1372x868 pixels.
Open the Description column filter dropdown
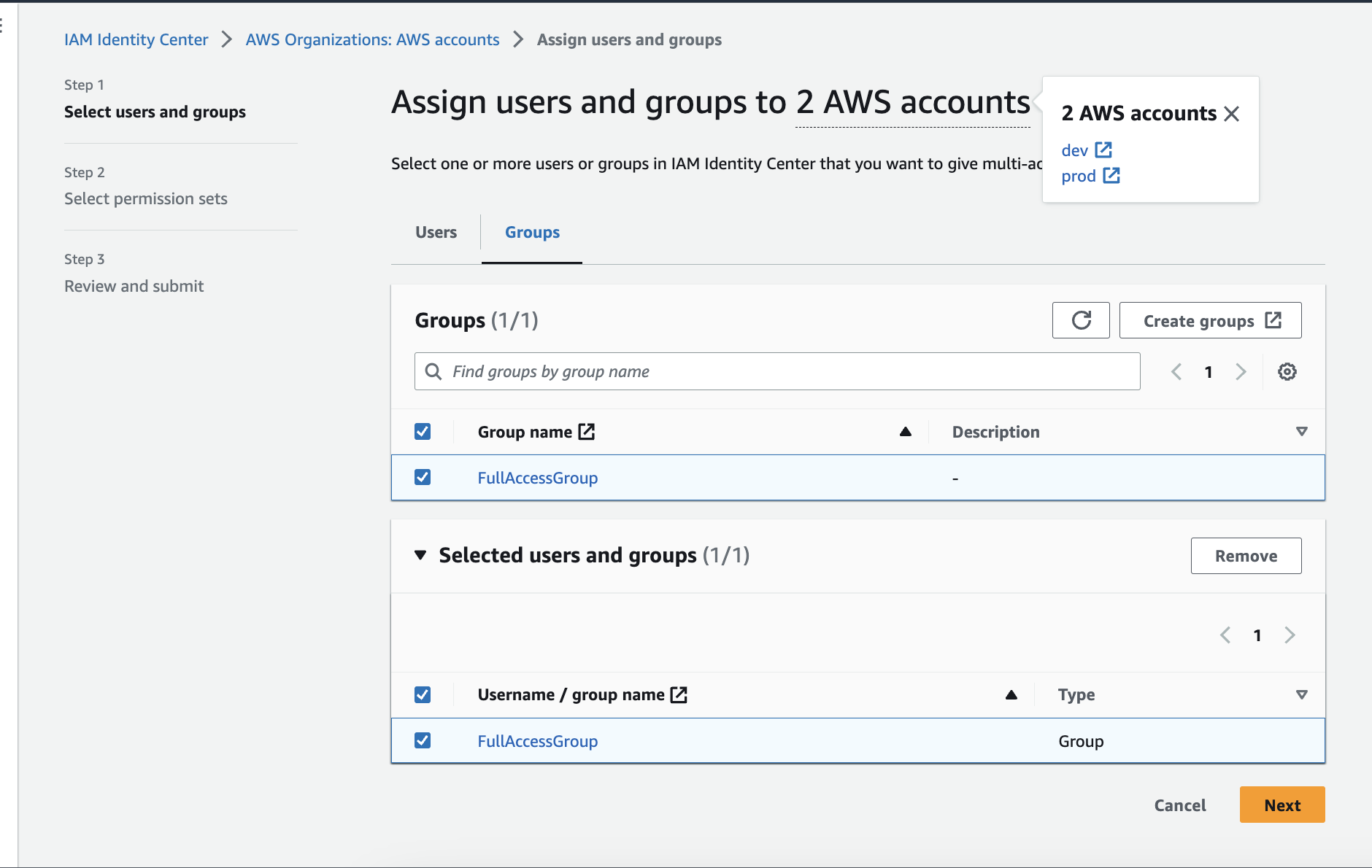click(x=1302, y=431)
